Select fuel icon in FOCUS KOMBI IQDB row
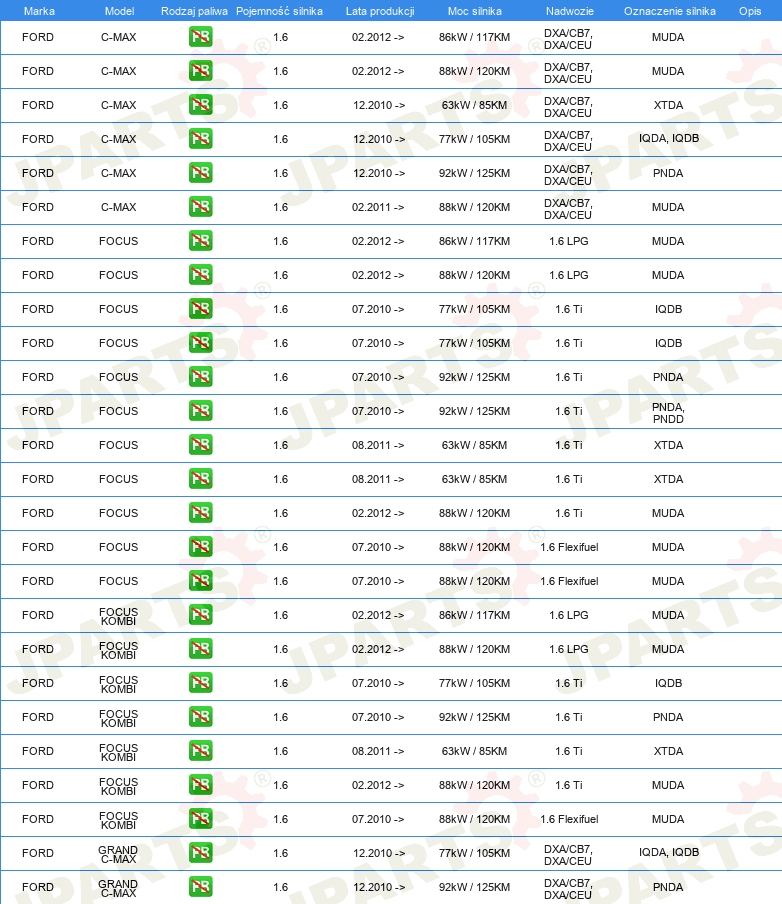The width and height of the screenshot is (782, 904). tap(201, 683)
